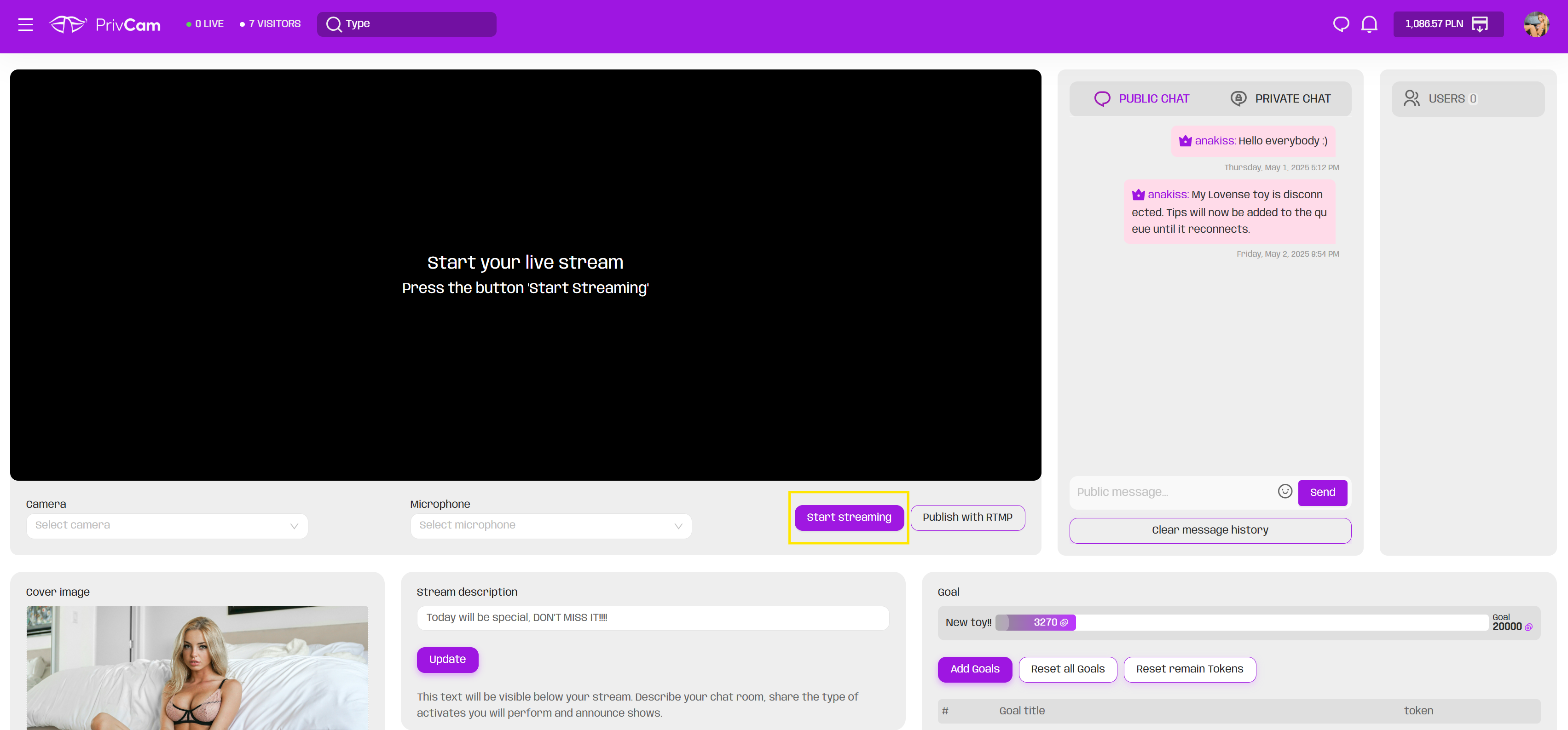Click the search magnifier icon
The width and height of the screenshot is (1568, 730).
point(334,24)
